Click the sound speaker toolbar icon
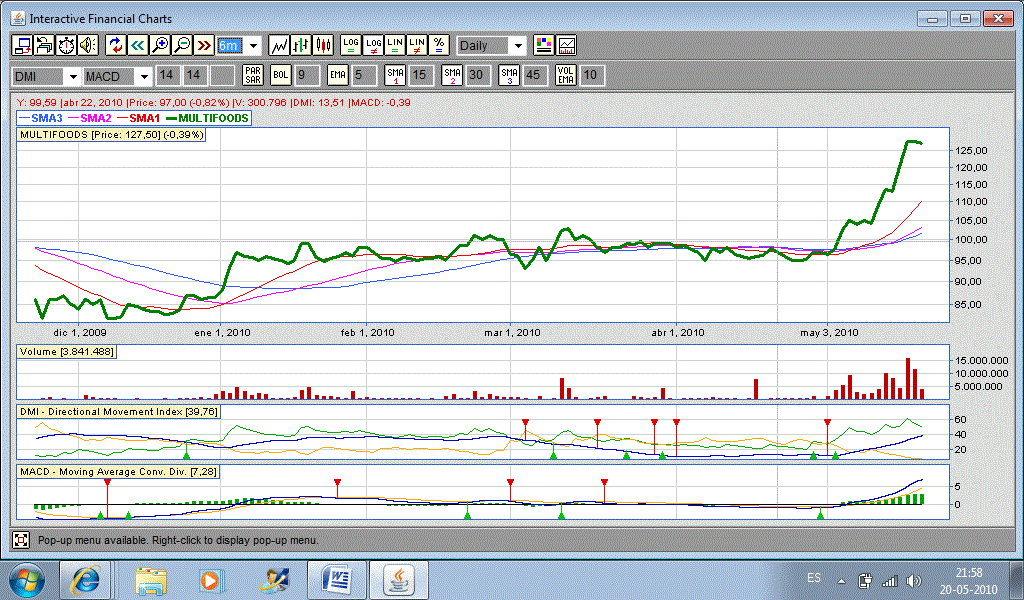The width and height of the screenshot is (1024, 600). pos(88,45)
